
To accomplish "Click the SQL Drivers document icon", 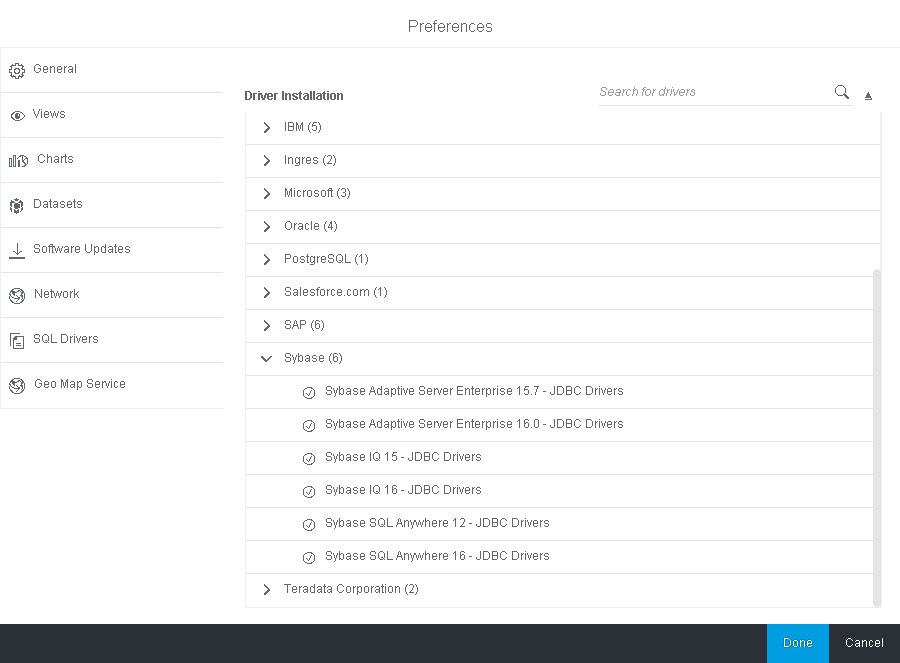I will [17, 341].
